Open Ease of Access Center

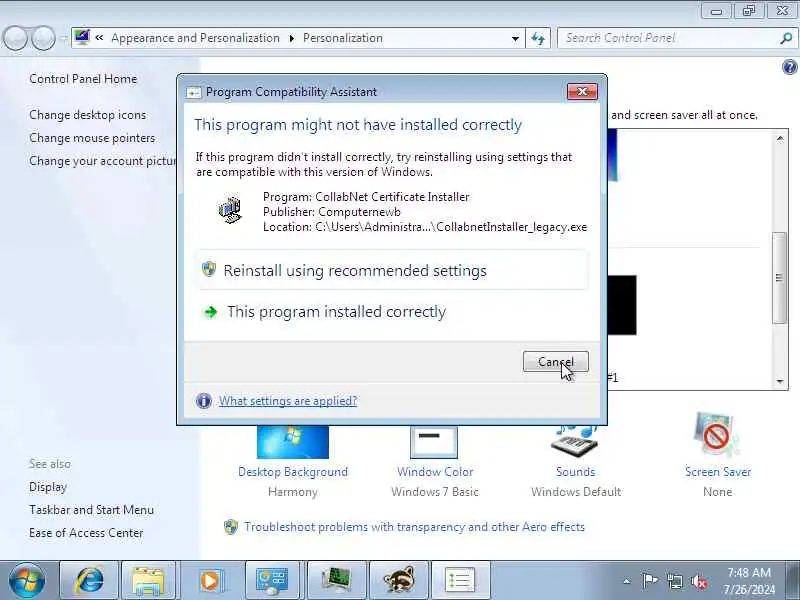click(x=86, y=533)
